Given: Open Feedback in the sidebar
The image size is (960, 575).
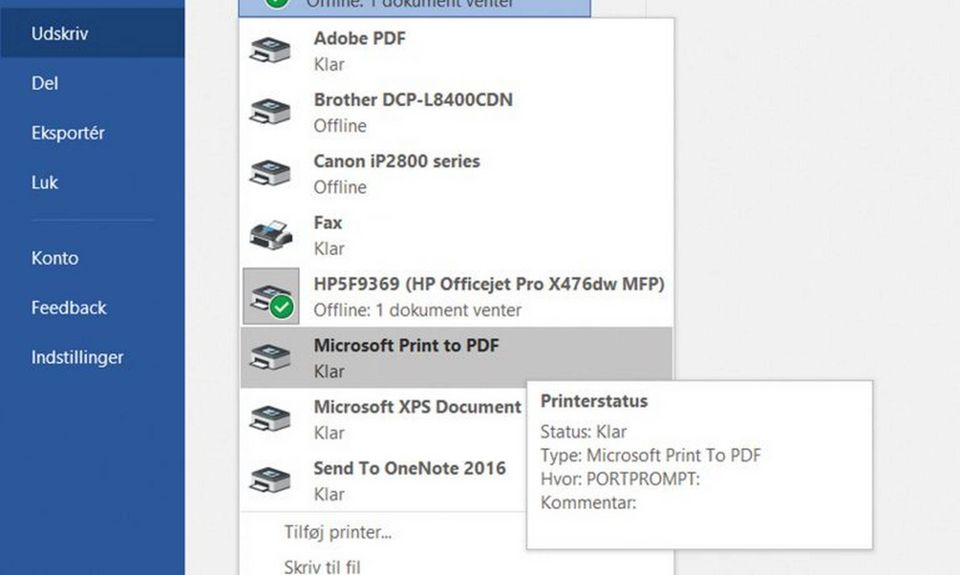Looking at the screenshot, I should tap(69, 308).
